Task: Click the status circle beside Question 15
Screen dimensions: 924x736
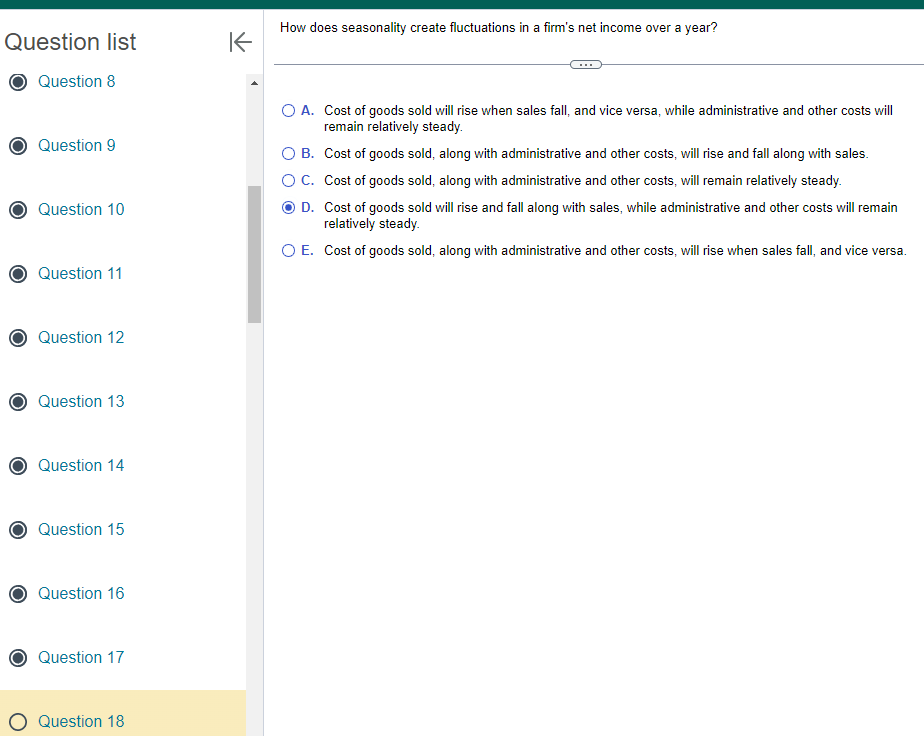Action: coord(18,530)
